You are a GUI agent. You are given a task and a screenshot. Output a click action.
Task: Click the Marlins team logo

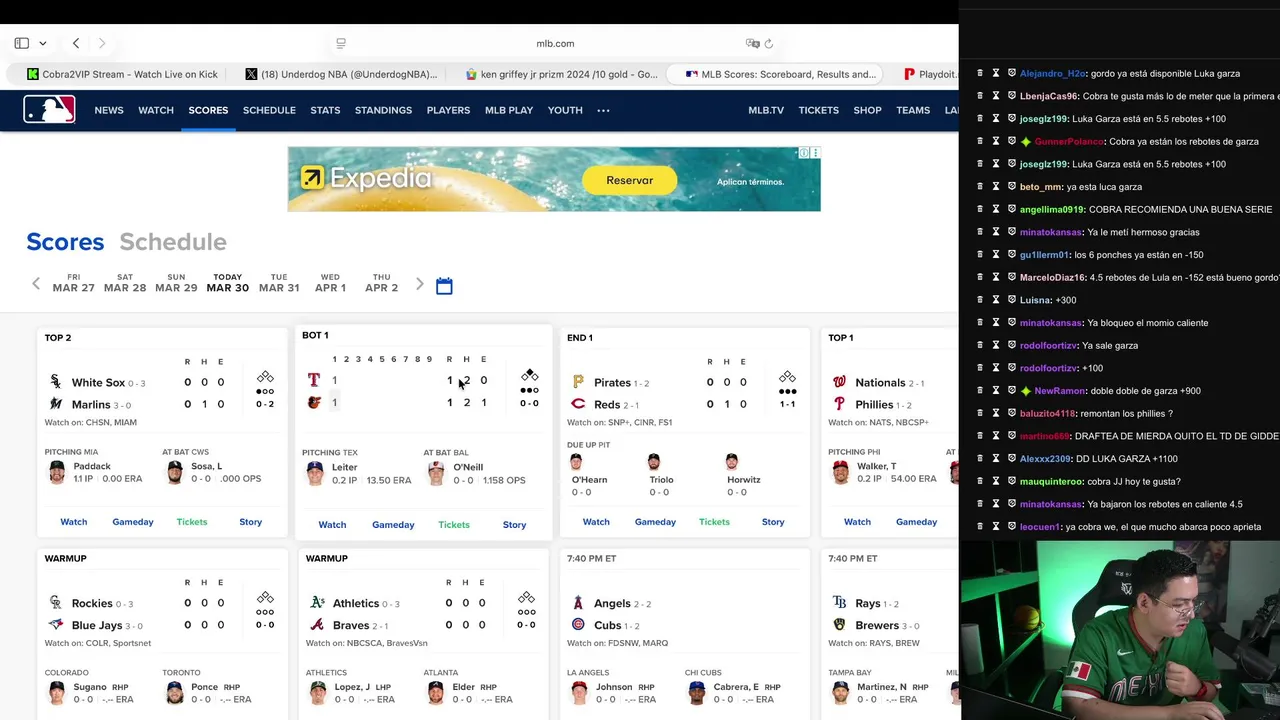[56, 404]
